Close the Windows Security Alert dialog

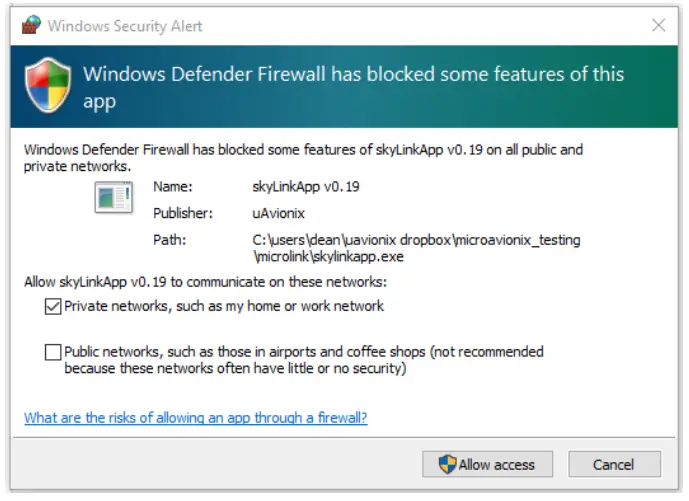(x=659, y=25)
